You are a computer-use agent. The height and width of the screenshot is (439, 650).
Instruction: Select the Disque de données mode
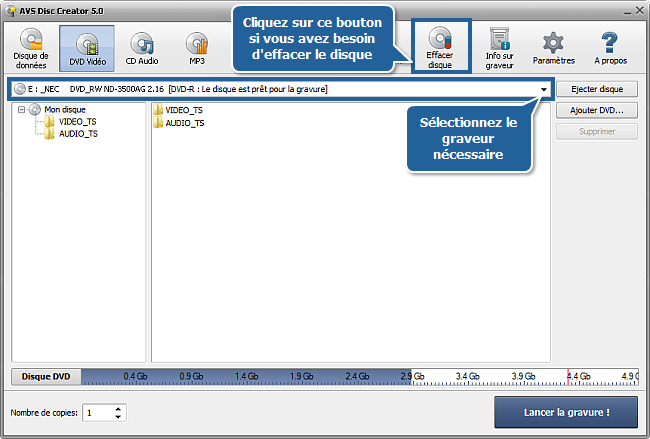point(31,48)
